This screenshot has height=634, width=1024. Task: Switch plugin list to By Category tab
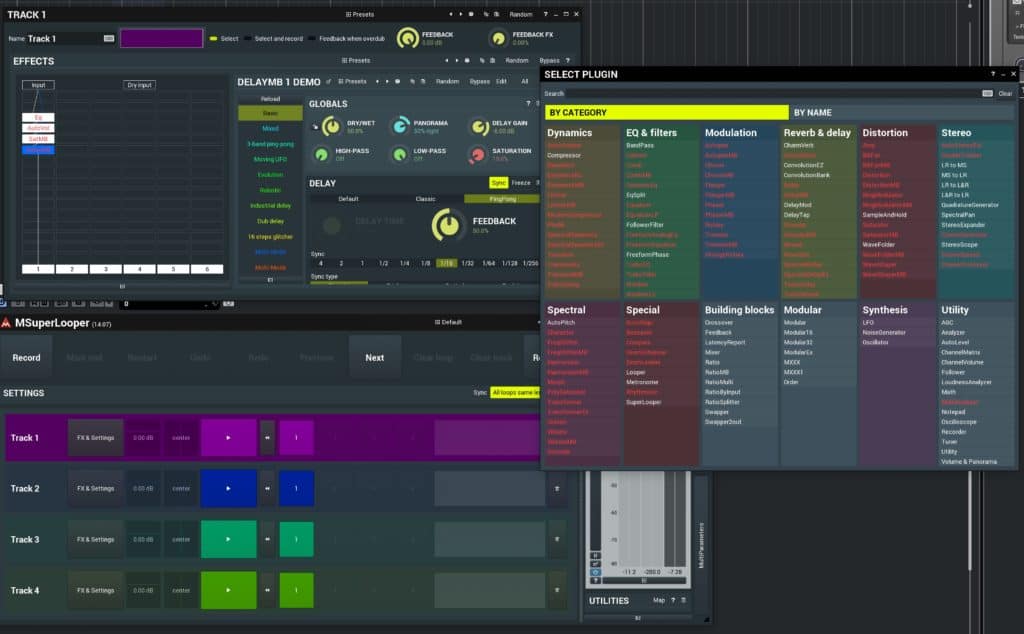click(x=666, y=112)
